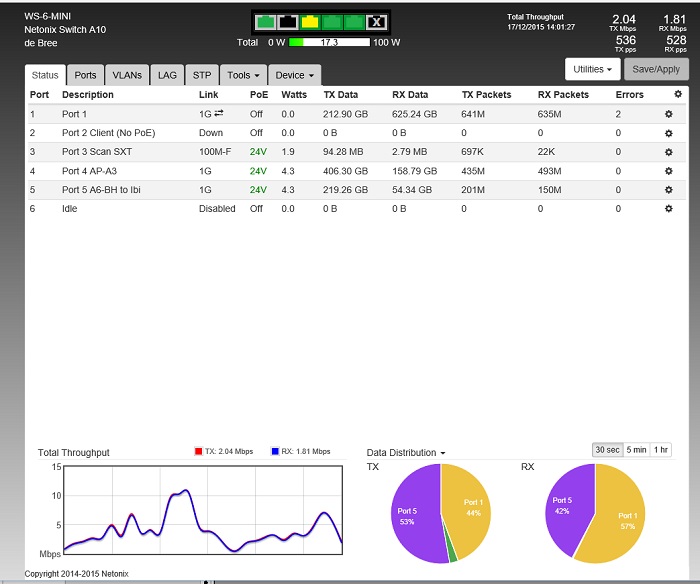This screenshot has width=700, height=584.
Task: Click the 'Port 2 Client (No PoE)' description
Action: click(108, 133)
